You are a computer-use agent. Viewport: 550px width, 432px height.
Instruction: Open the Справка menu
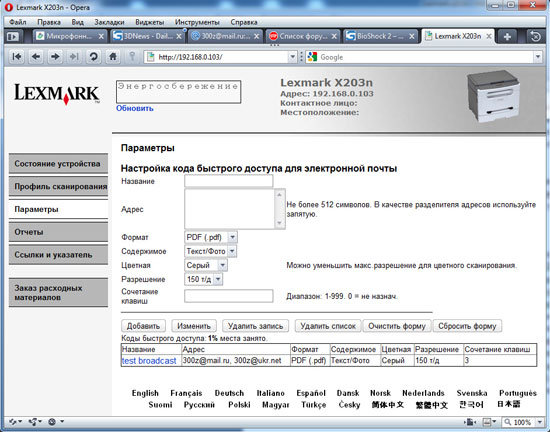[x=244, y=22]
